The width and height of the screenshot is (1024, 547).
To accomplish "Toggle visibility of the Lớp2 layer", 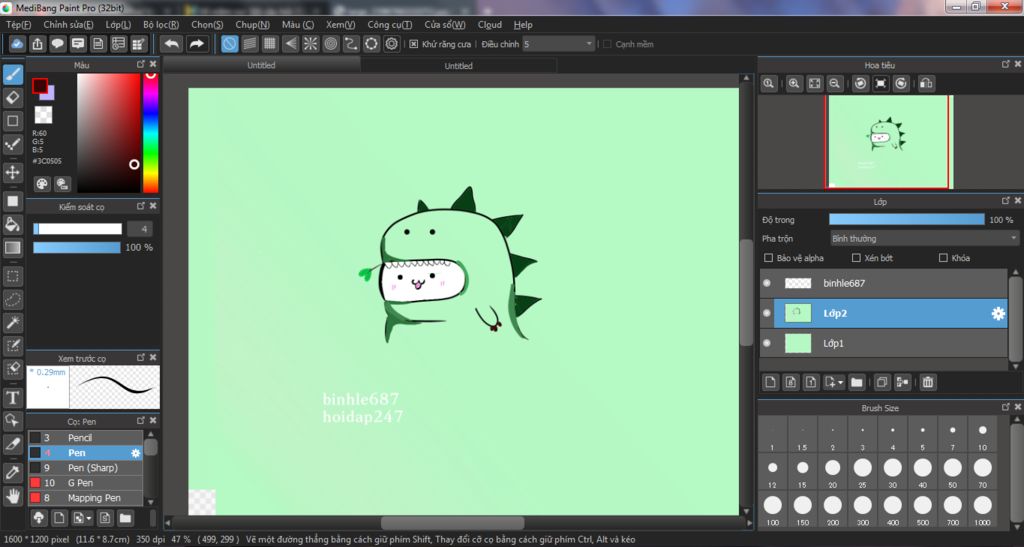I will 767,313.
